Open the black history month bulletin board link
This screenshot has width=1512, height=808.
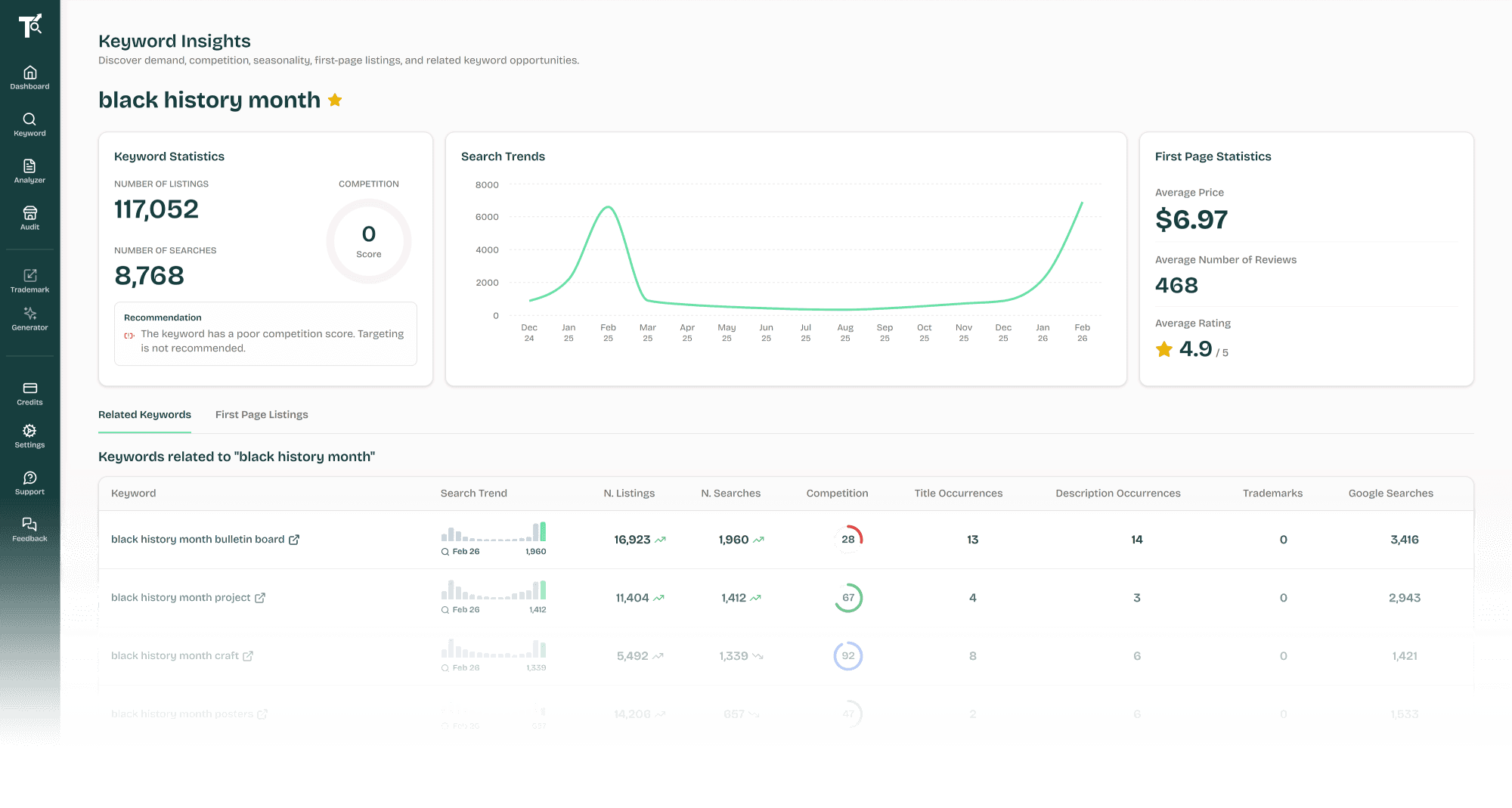click(295, 539)
